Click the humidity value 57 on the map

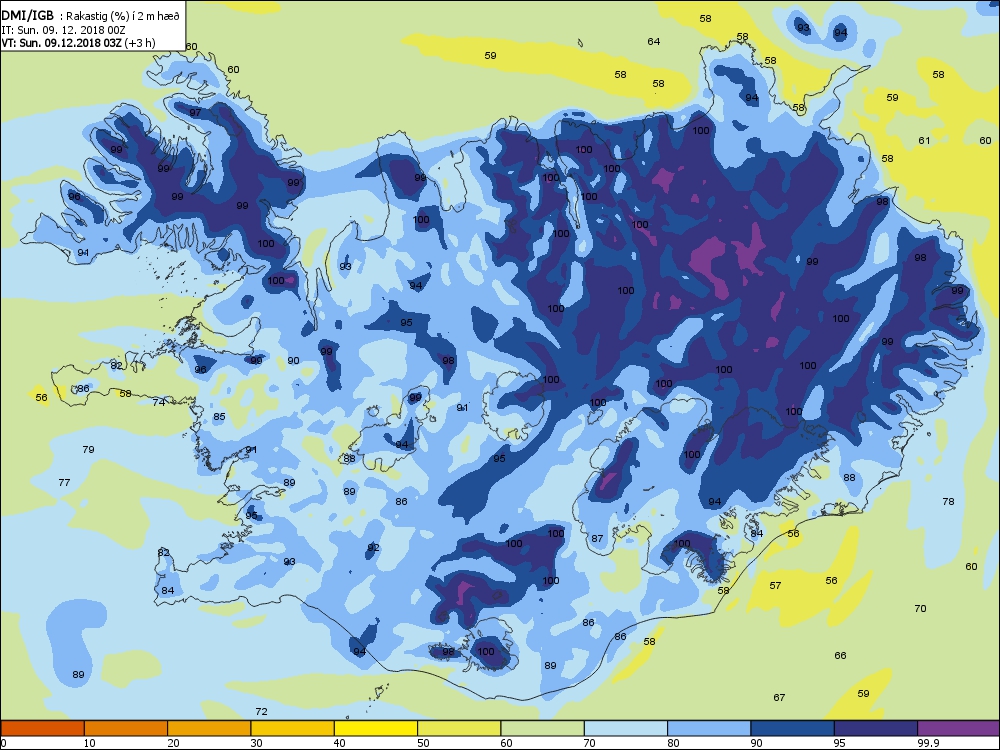[776, 585]
